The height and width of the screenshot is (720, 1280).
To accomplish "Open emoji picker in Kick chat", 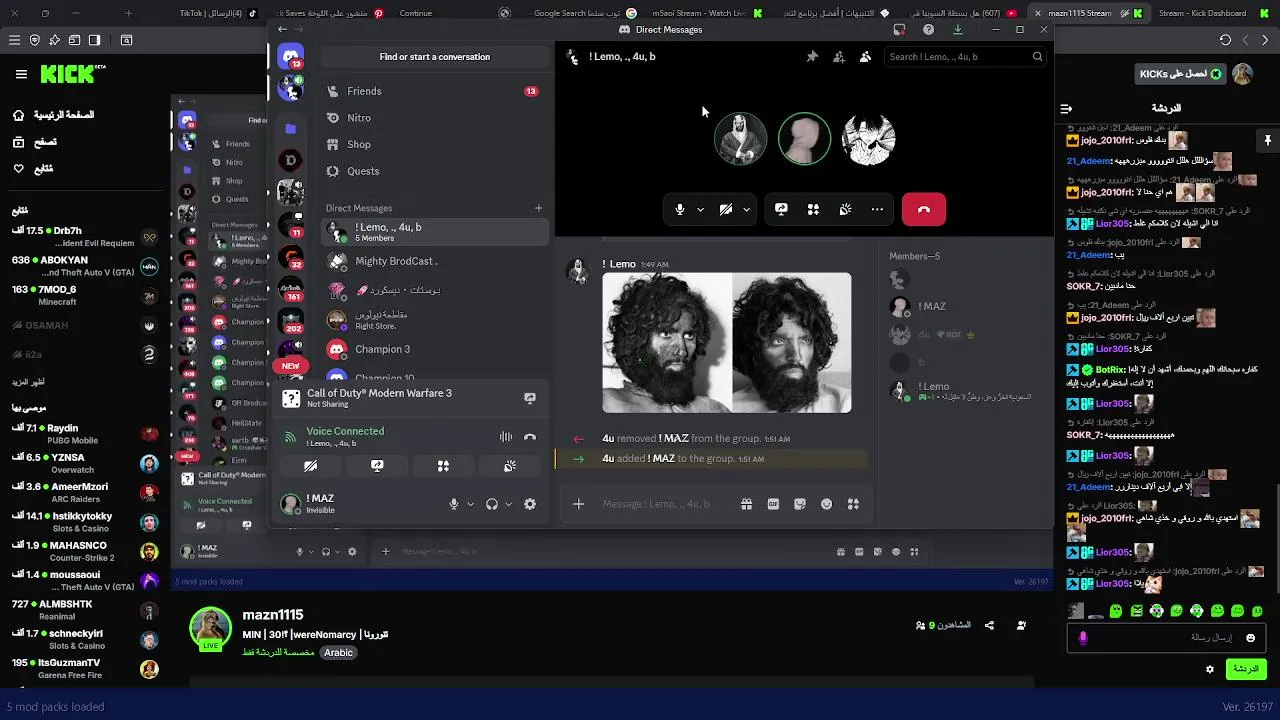I will (x=1250, y=637).
